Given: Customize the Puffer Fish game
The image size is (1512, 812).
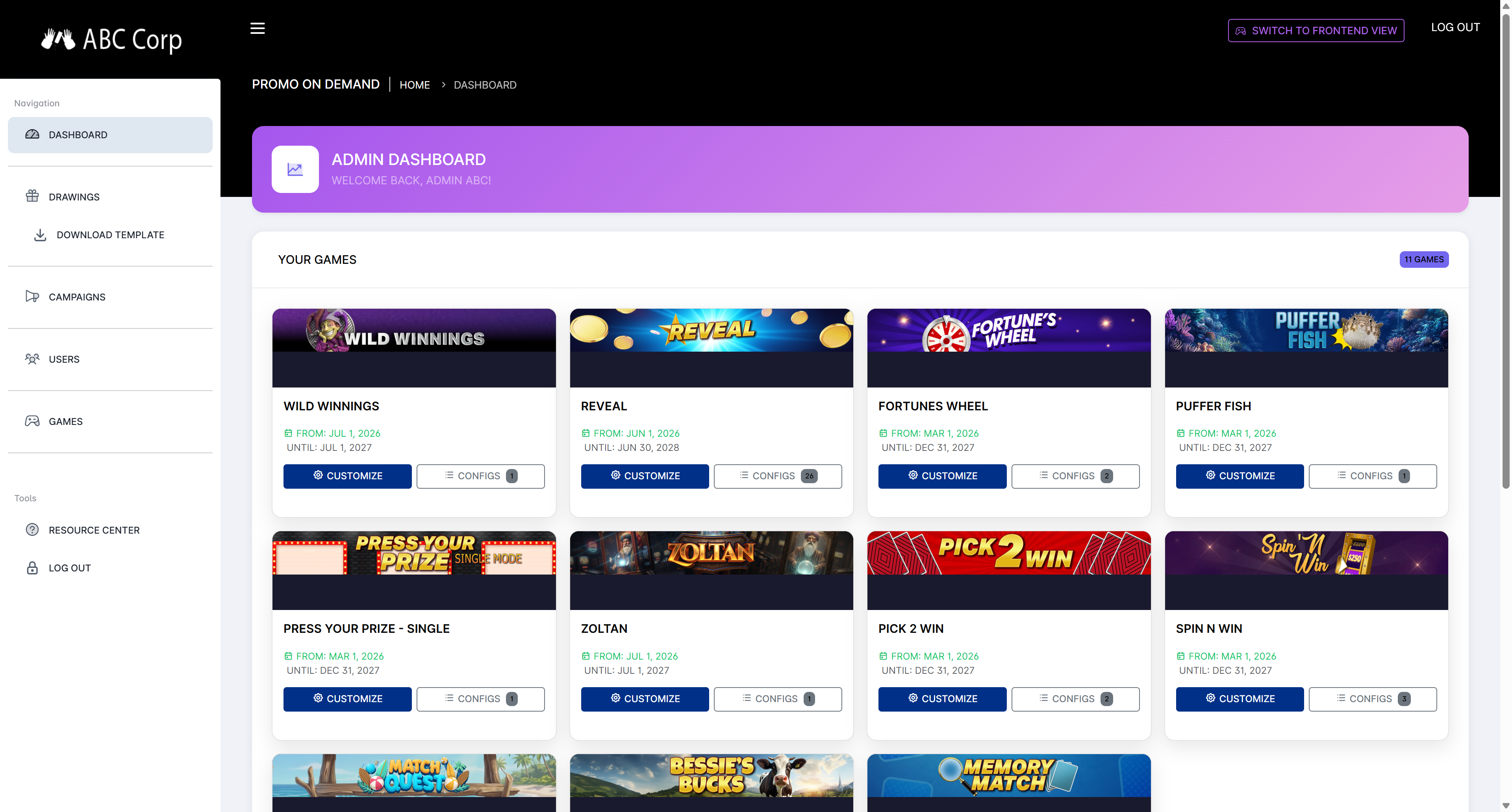Looking at the screenshot, I should (1240, 476).
